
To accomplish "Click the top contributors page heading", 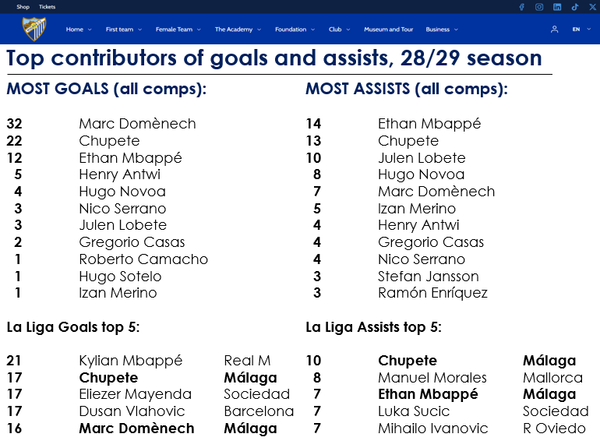I will pos(274,59).
